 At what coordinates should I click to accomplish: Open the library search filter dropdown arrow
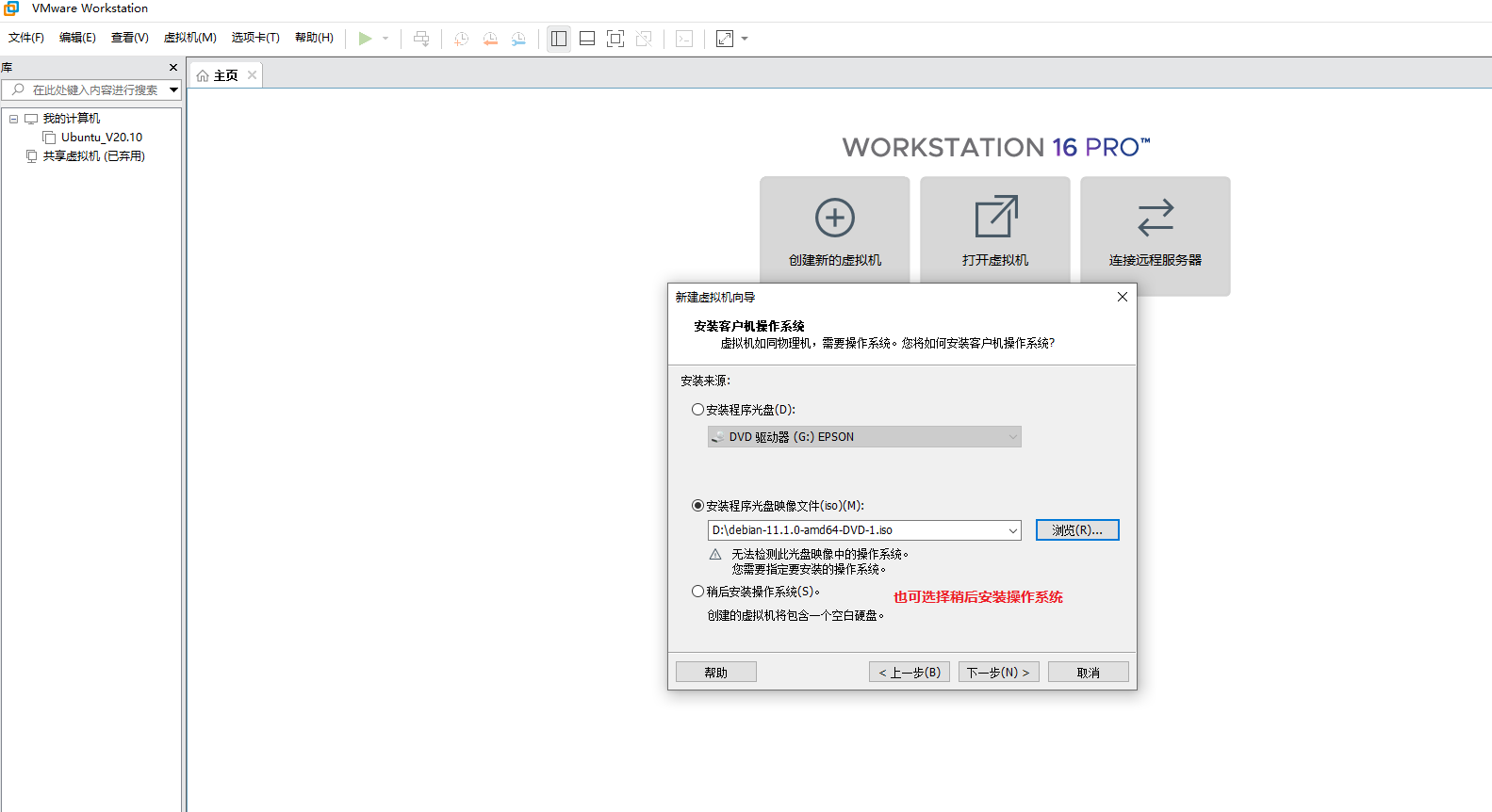click(x=174, y=89)
